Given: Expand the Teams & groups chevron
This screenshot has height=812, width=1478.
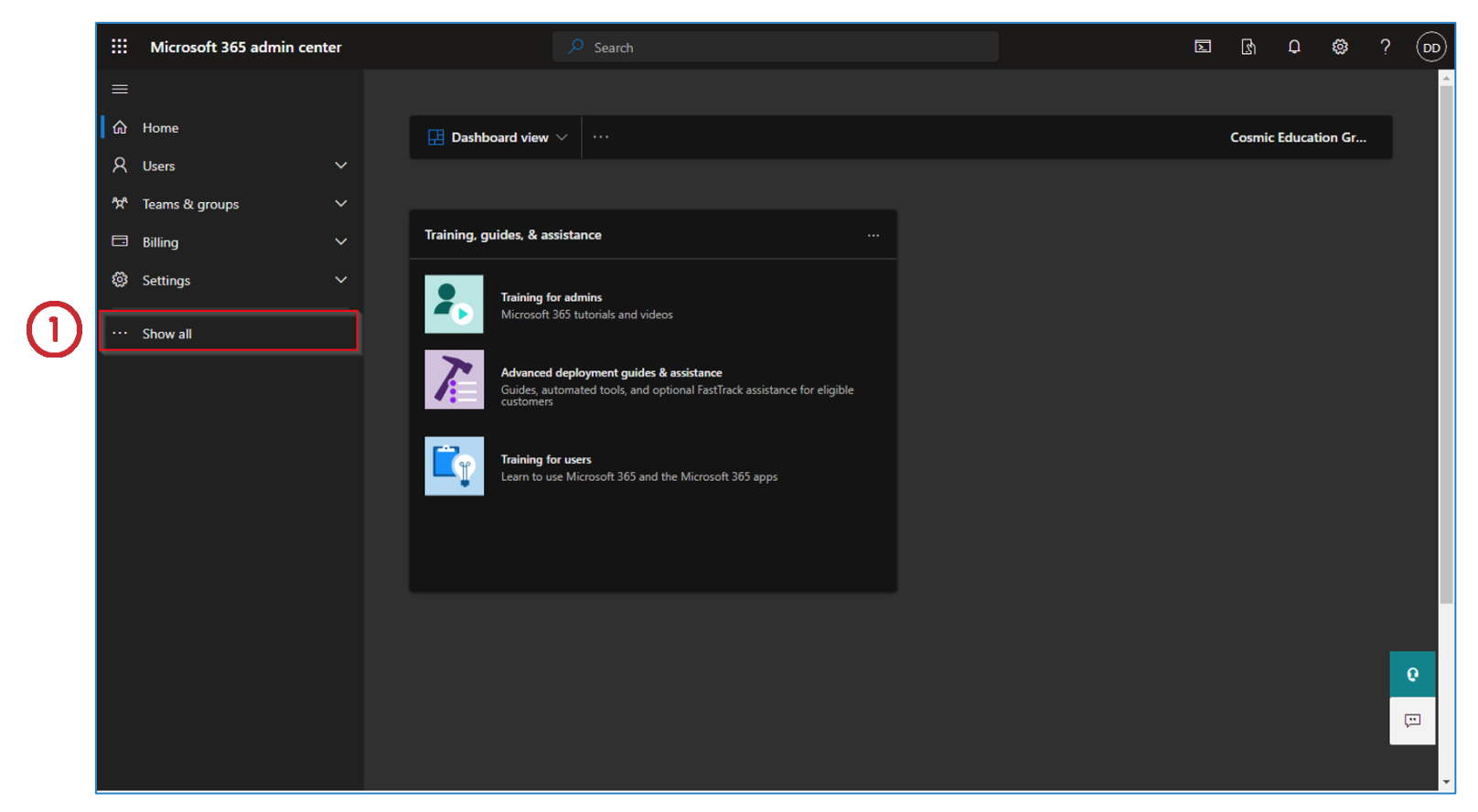Looking at the screenshot, I should (341, 204).
